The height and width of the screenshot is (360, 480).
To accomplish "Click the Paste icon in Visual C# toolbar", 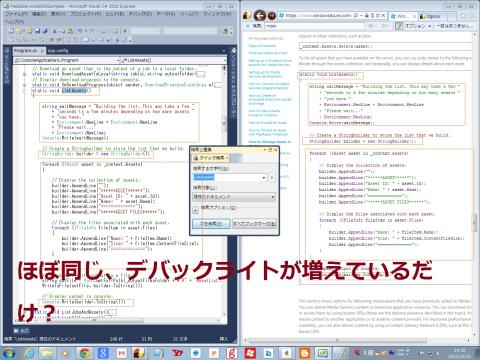I will pos(70,31).
